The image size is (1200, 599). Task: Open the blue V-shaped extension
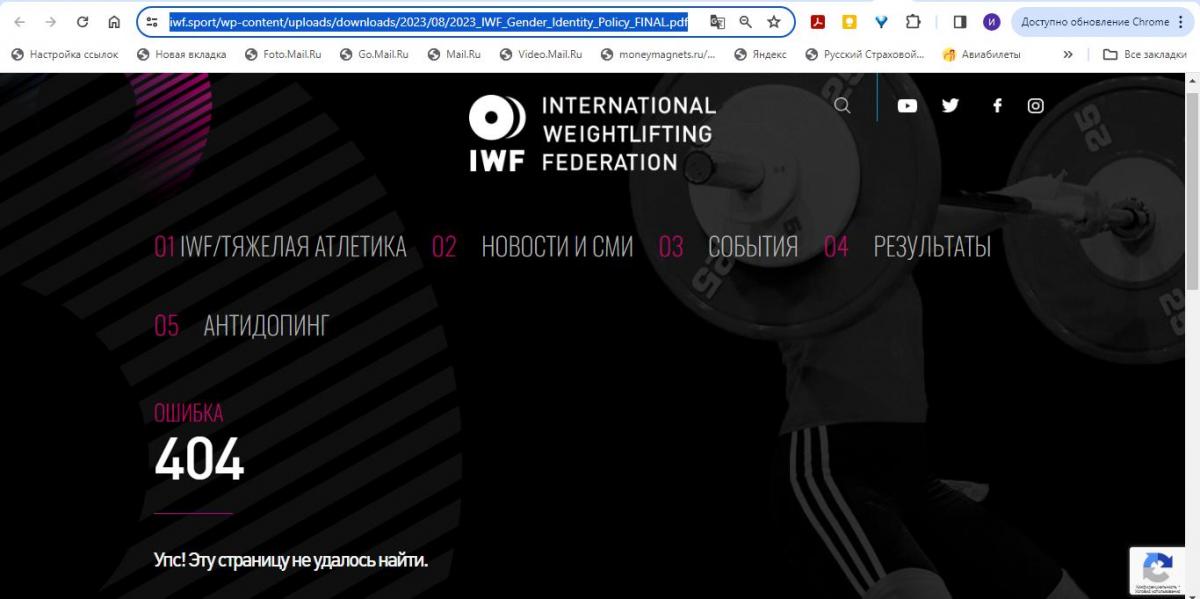881,22
